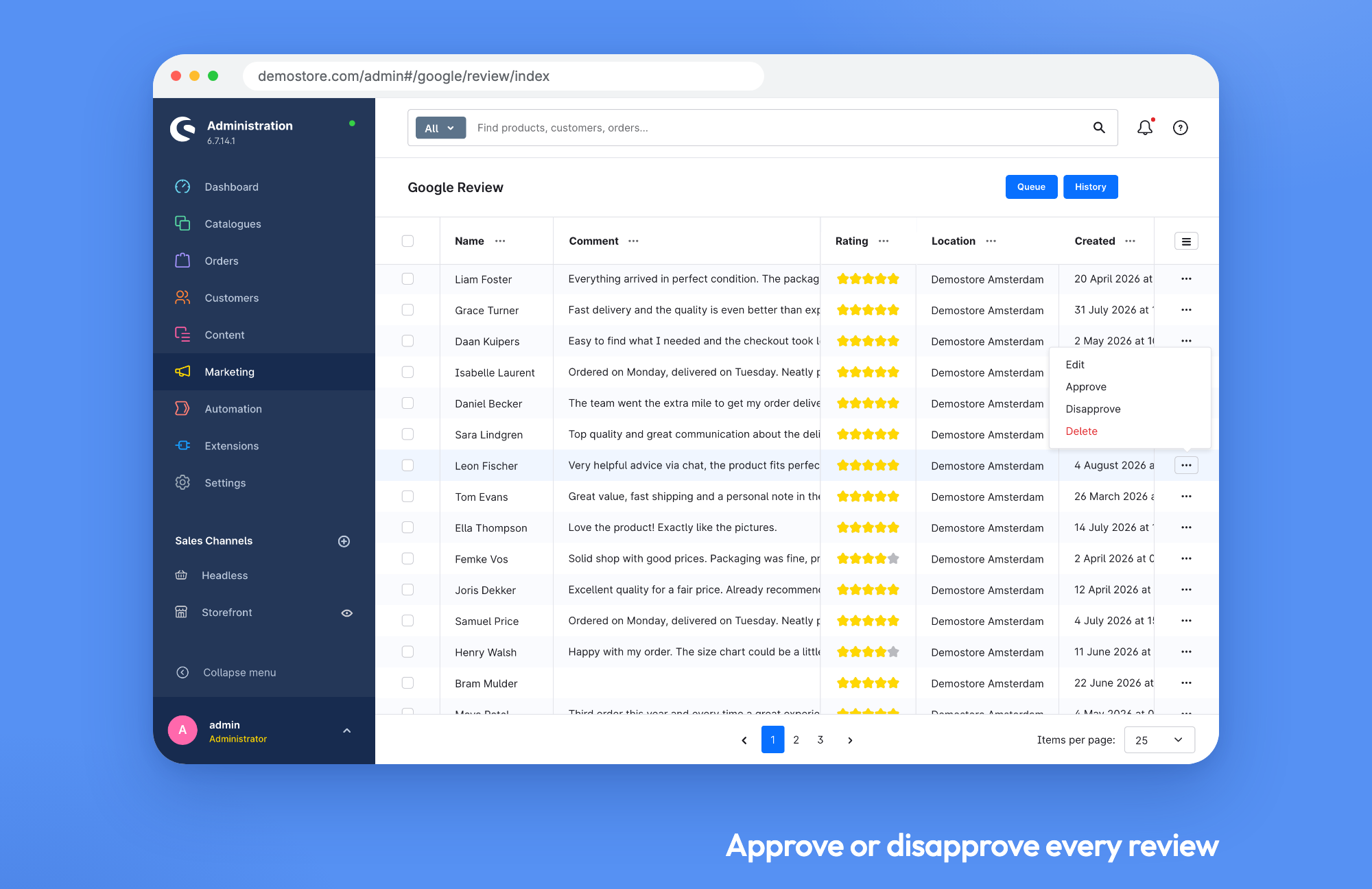Image resolution: width=1372 pixels, height=889 pixels.
Task: Open row actions for Leon Fischer
Action: coord(1186,466)
